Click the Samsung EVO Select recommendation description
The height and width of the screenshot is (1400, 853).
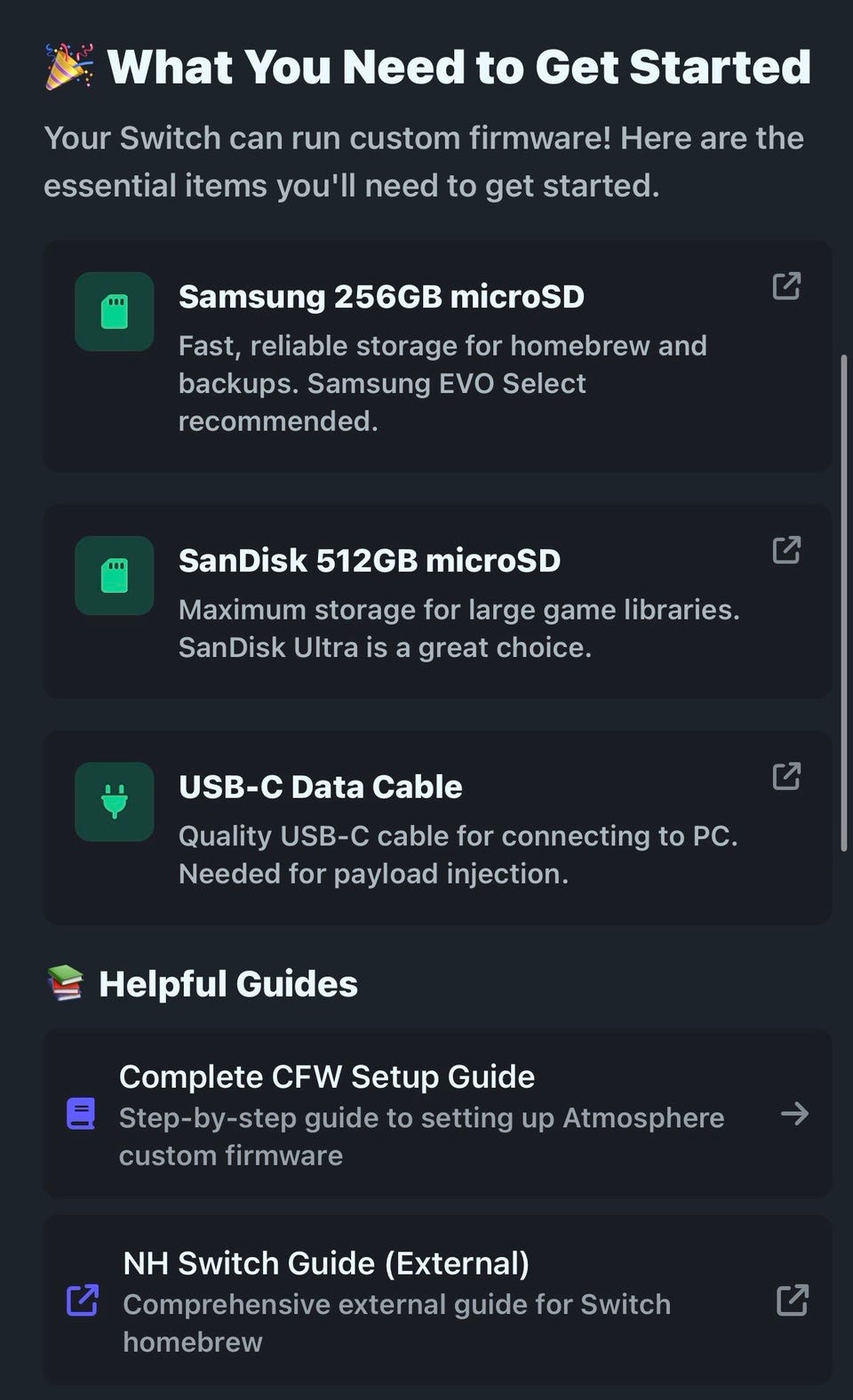click(442, 383)
